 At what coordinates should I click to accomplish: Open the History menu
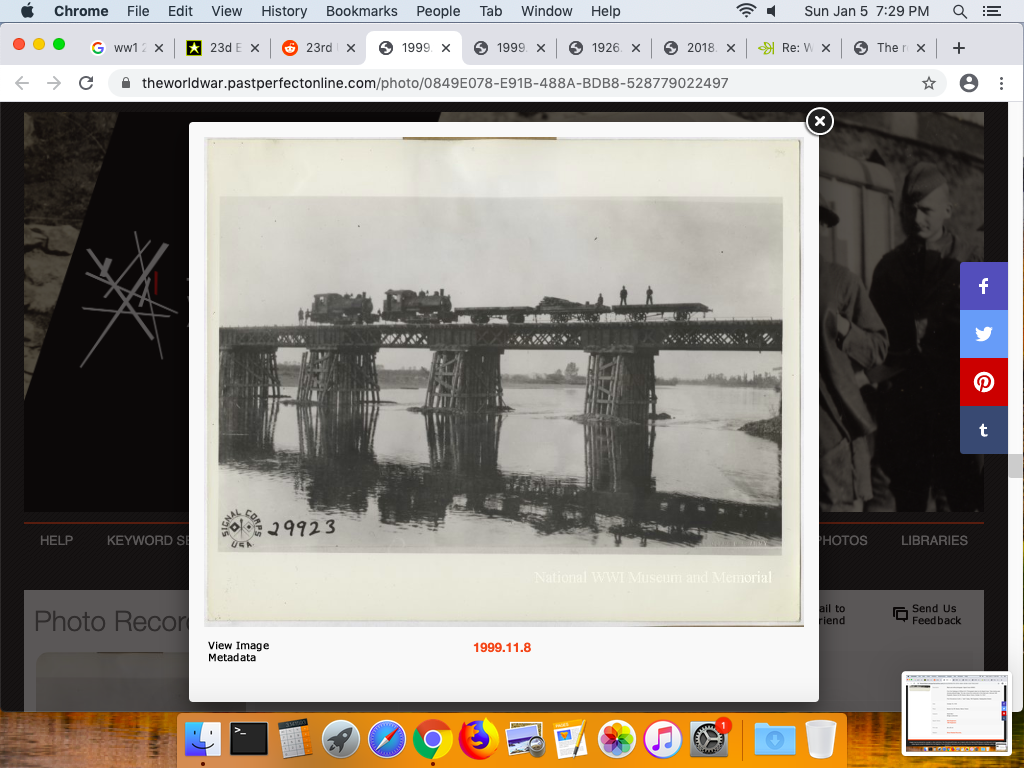pos(284,11)
